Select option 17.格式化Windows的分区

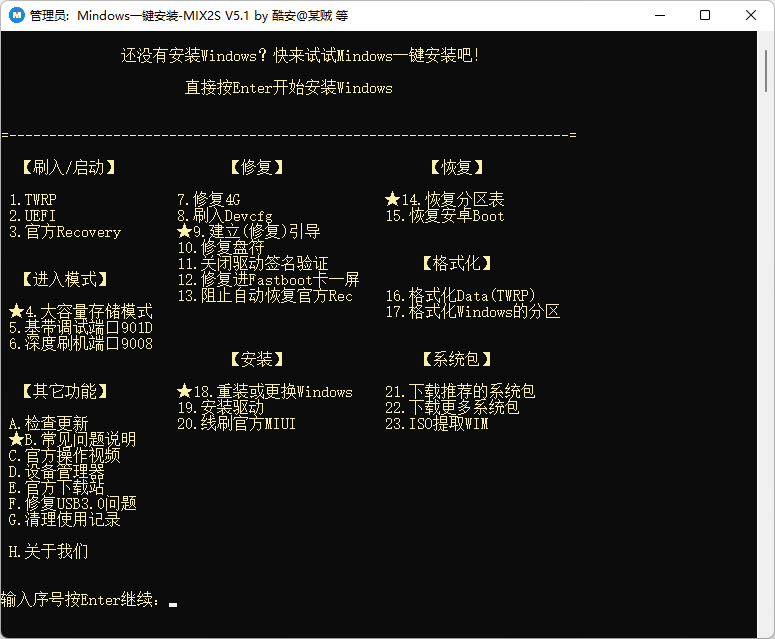[x=473, y=311]
